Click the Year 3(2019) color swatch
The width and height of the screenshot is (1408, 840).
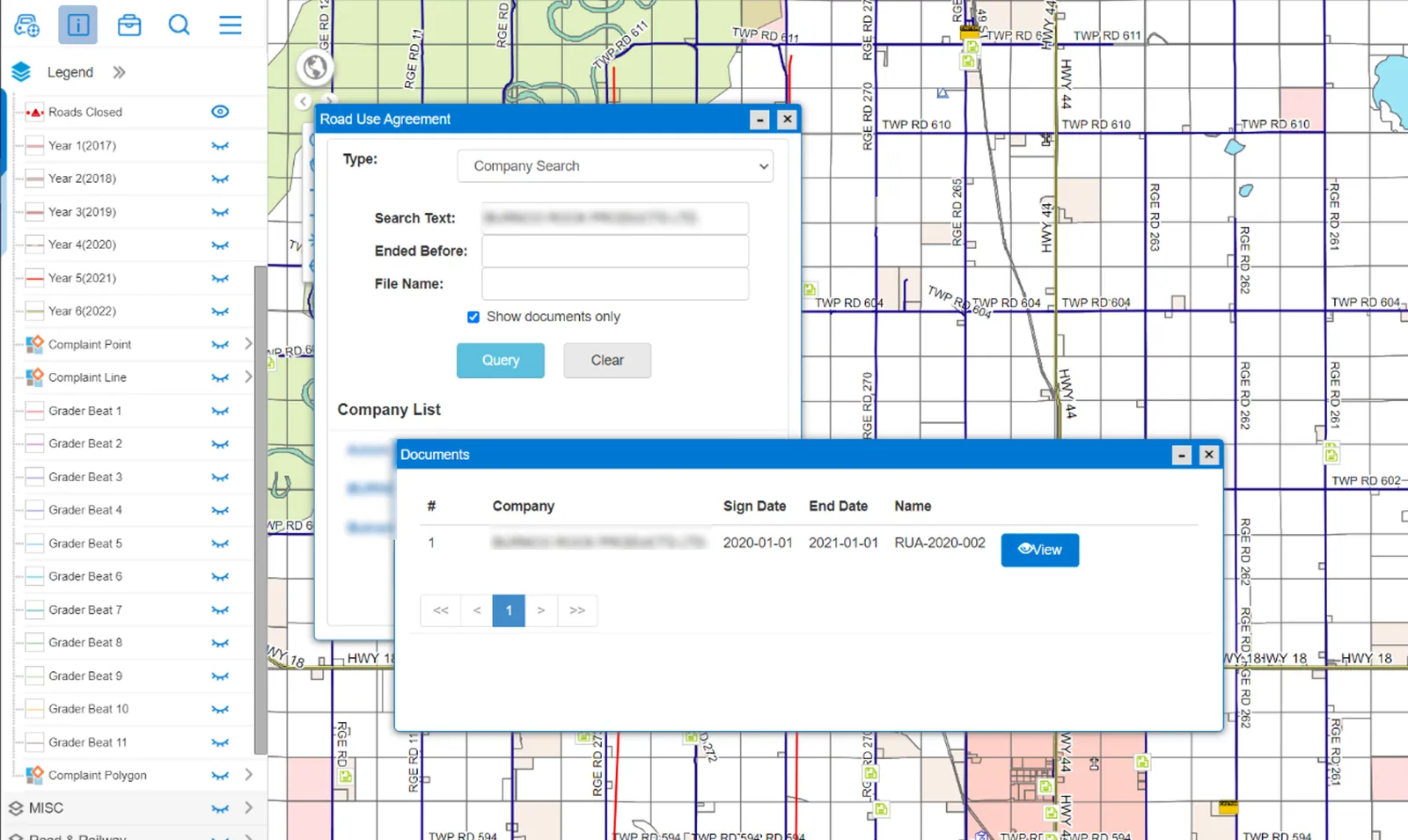(35, 212)
